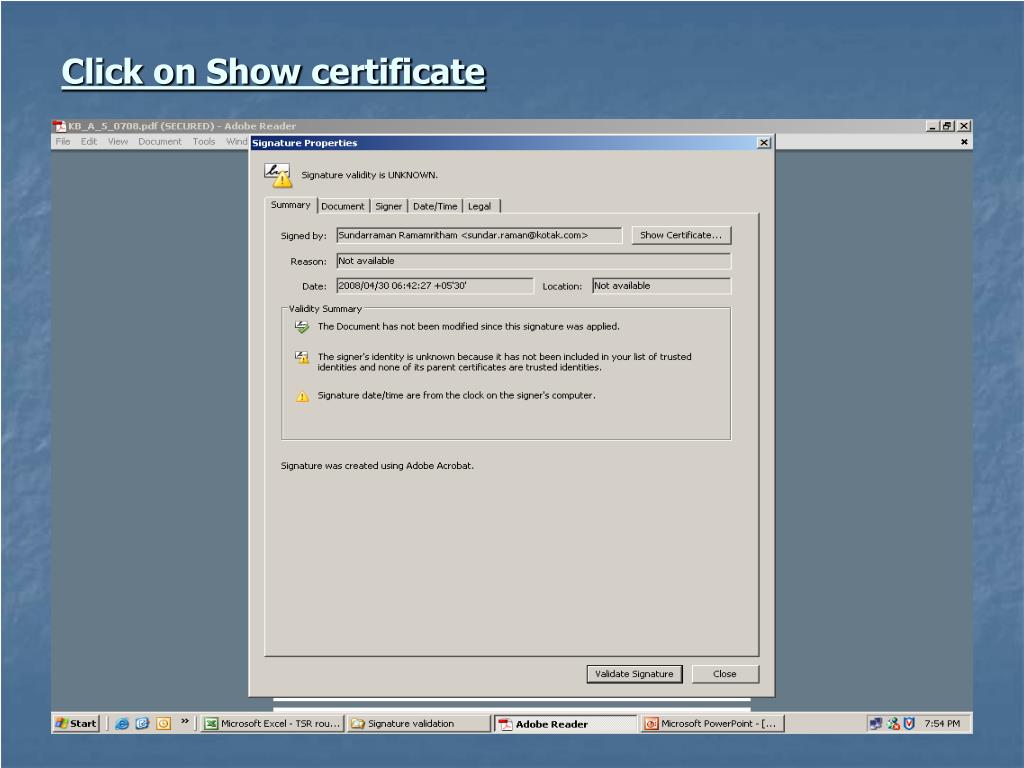This screenshot has height=768, width=1024.
Task: Open the Document menu in Adobe Reader
Action: pyautogui.click(x=160, y=142)
